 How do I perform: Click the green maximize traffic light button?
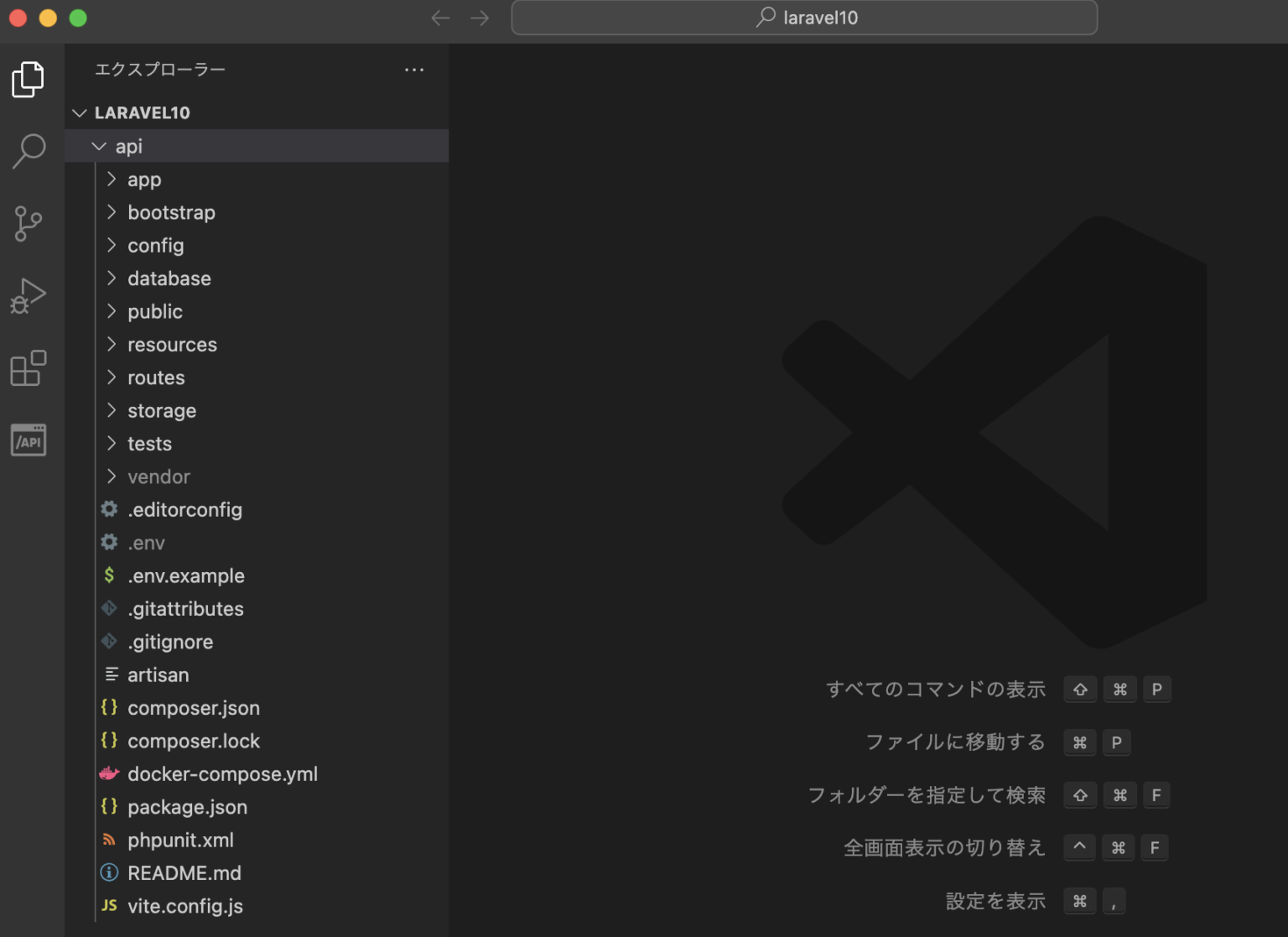[x=77, y=17]
